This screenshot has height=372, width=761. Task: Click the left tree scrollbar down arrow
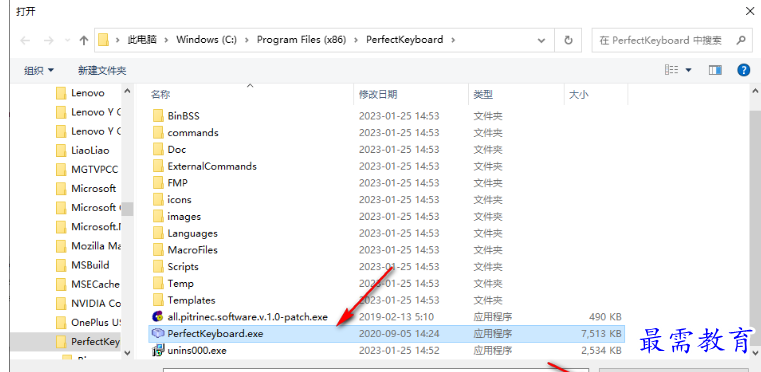[127, 353]
